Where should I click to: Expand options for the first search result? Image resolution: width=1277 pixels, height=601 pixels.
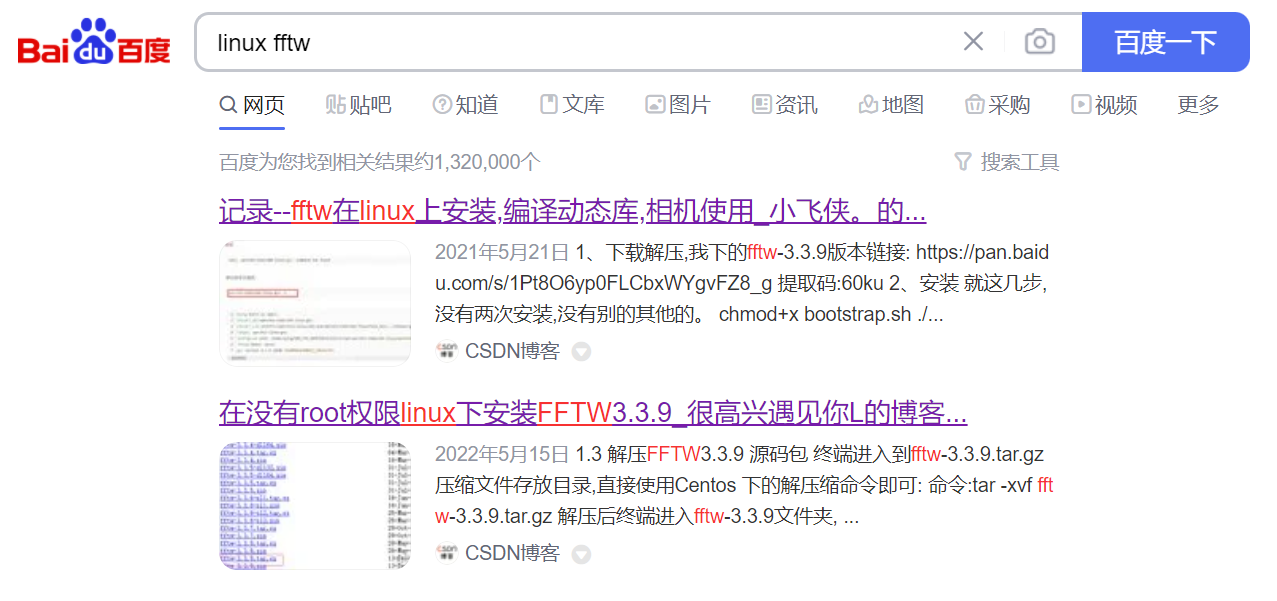(x=581, y=352)
